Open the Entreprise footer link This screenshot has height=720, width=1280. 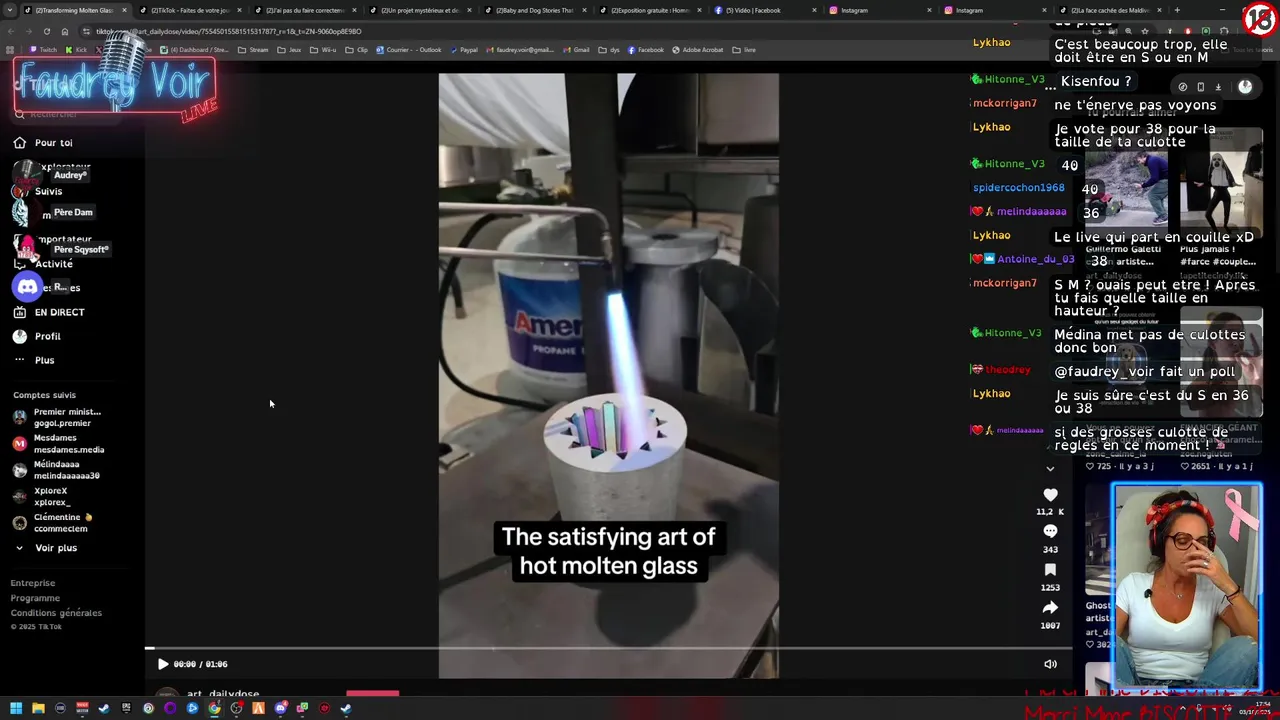[33, 583]
